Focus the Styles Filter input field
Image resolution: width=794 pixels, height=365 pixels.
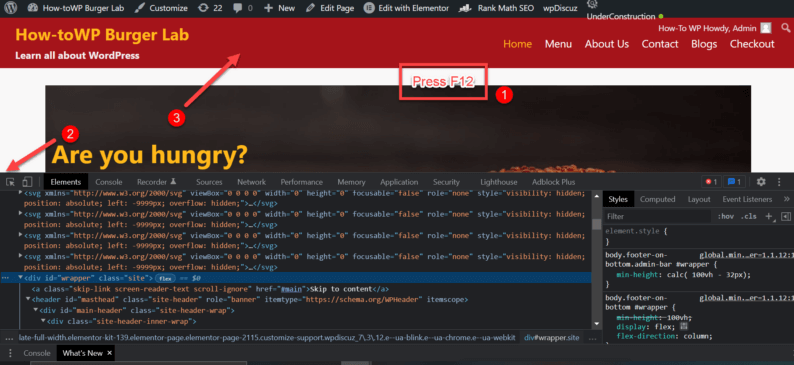pyautogui.click(x=658, y=216)
